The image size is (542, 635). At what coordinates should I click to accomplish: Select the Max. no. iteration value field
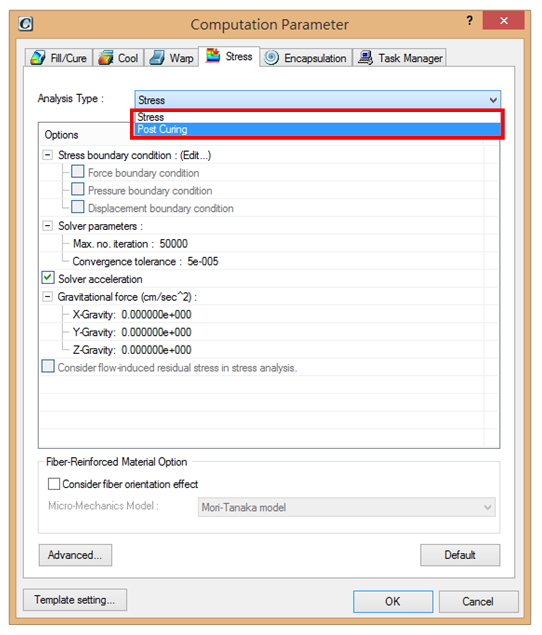[173, 244]
